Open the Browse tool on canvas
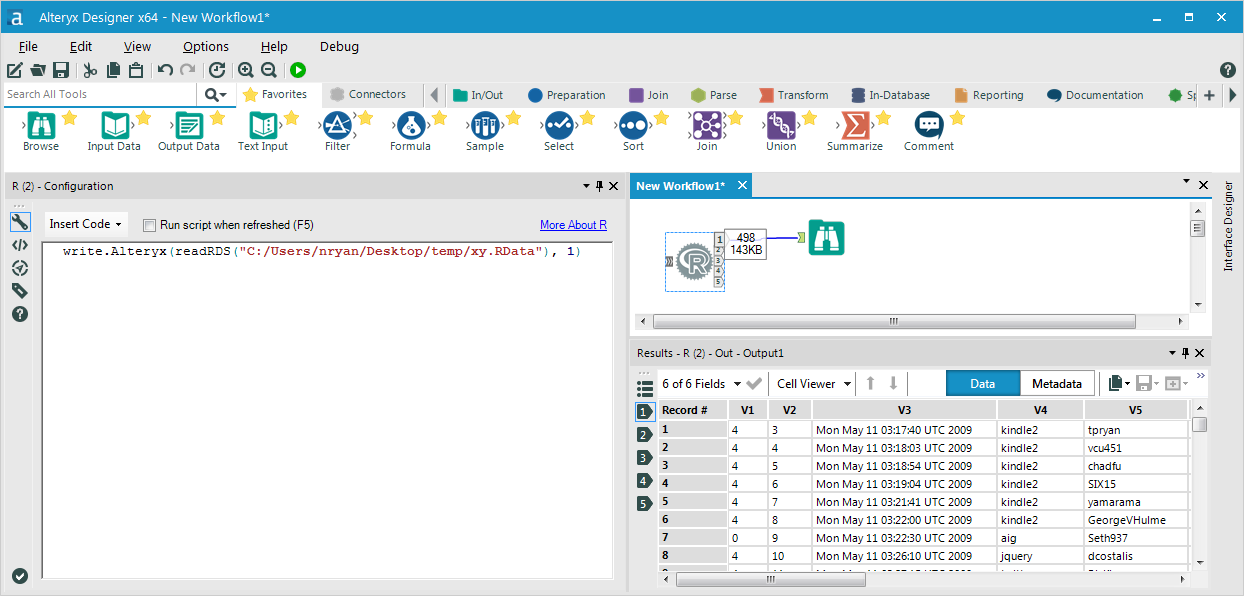This screenshot has width=1244, height=596. [x=826, y=237]
